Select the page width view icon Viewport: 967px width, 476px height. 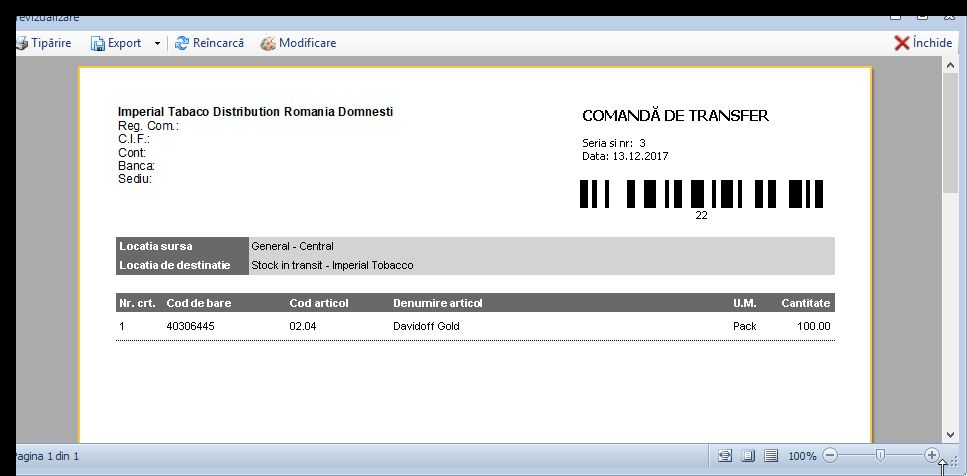725,456
